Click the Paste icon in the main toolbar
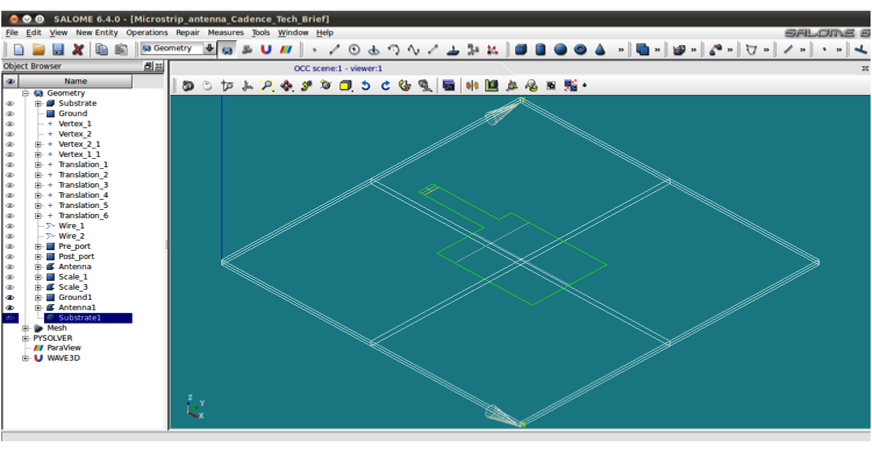872x452 pixels. (121, 49)
